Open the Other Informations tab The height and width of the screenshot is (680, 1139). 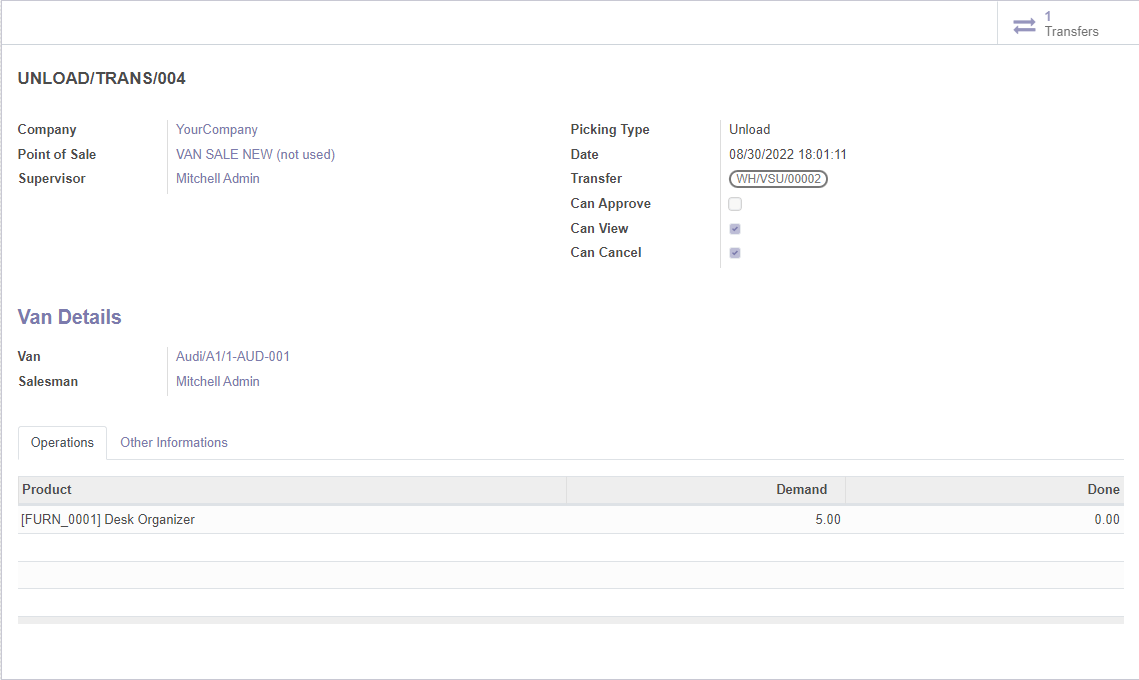[x=174, y=442]
